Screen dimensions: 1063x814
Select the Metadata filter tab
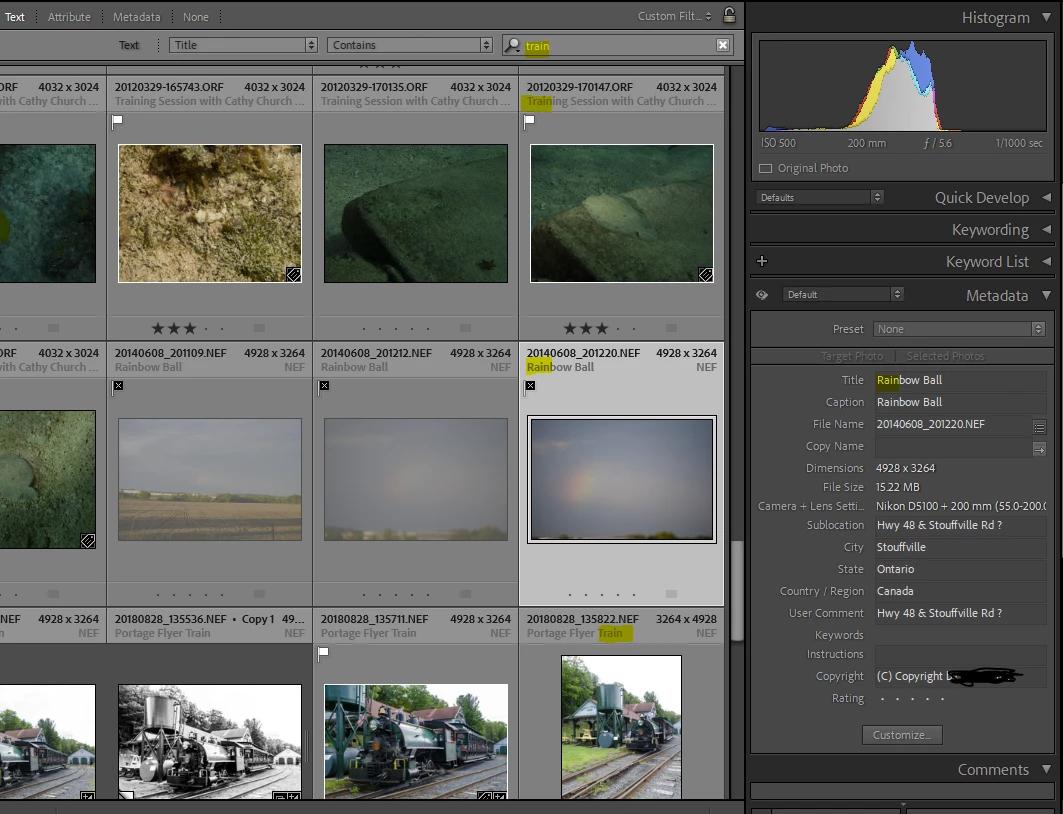pyautogui.click(x=135, y=17)
